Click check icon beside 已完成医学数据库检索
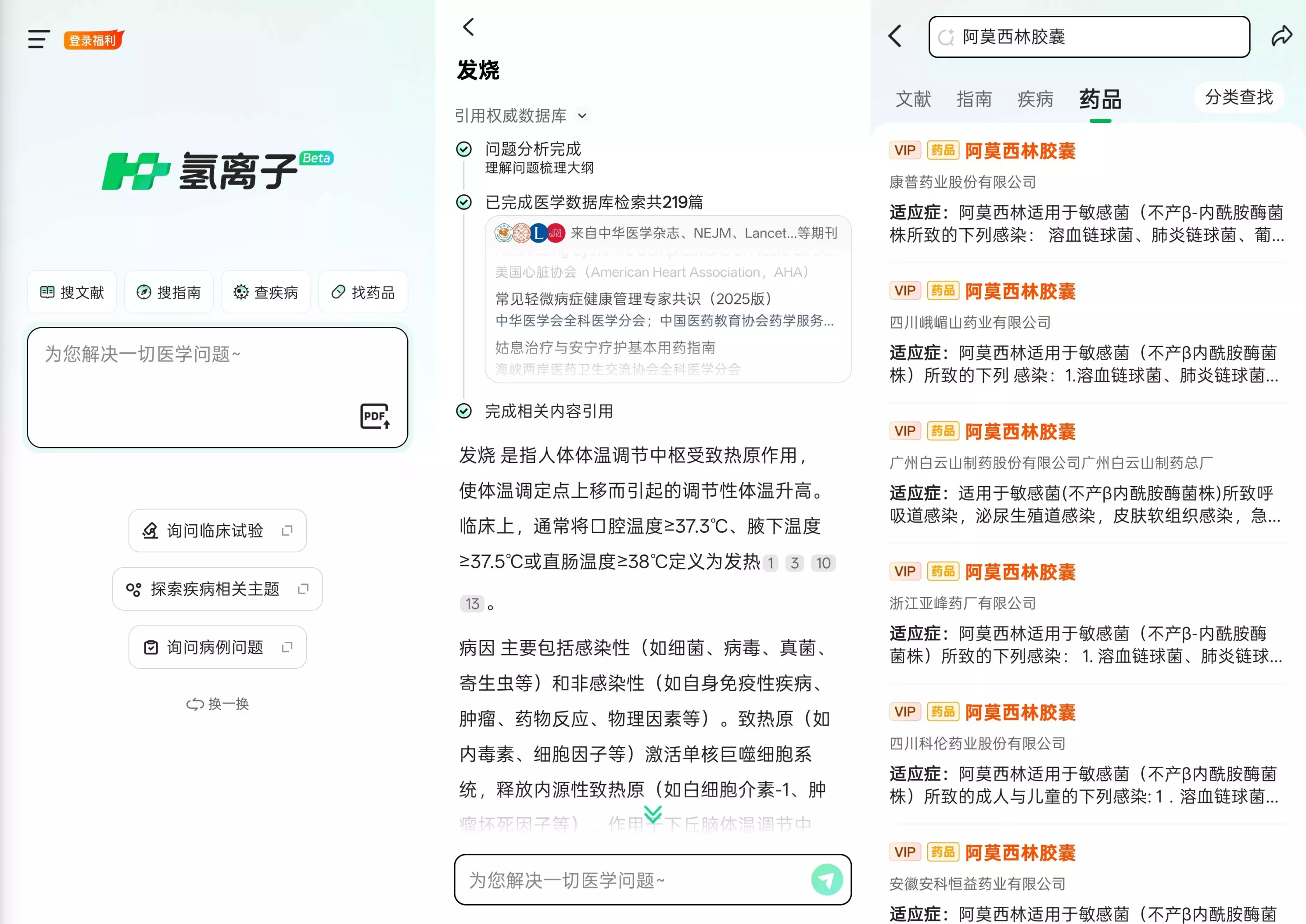This screenshot has height=924, width=1306. (464, 202)
